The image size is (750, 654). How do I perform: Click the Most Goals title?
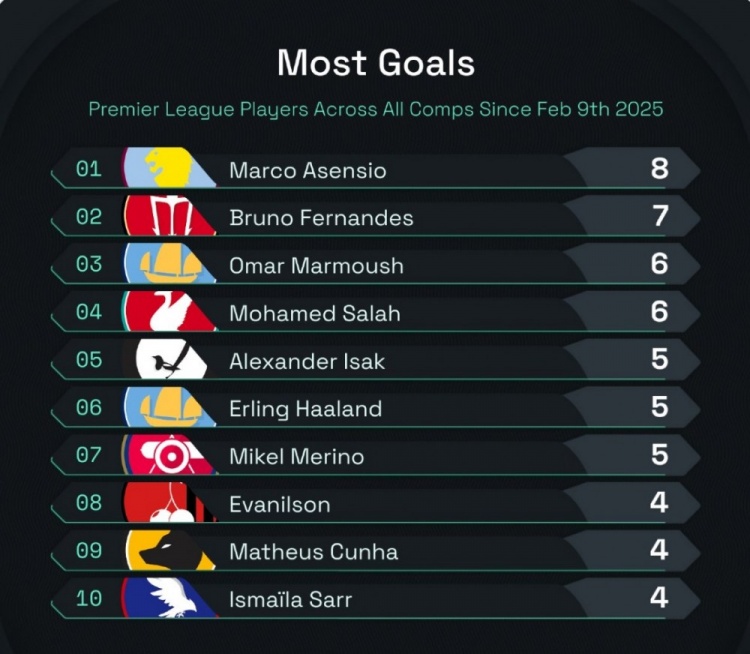pyautogui.click(x=375, y=63)
